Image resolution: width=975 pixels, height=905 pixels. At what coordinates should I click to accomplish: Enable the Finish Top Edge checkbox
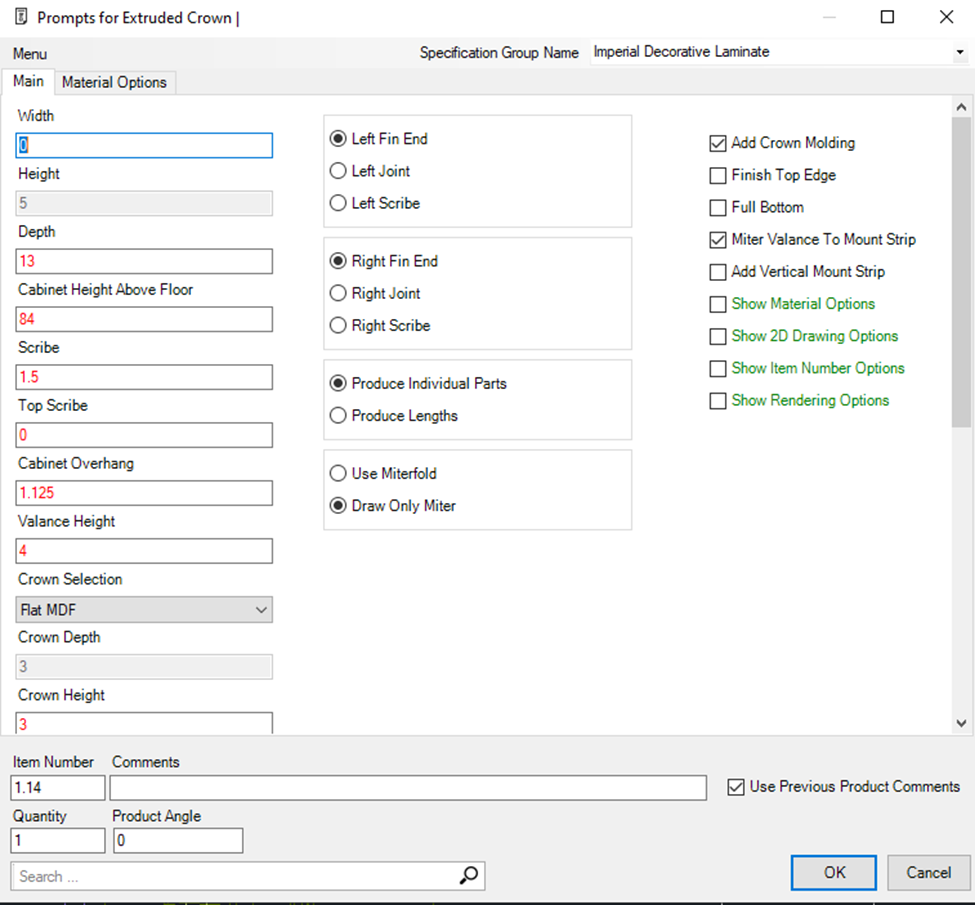point(717,176)
